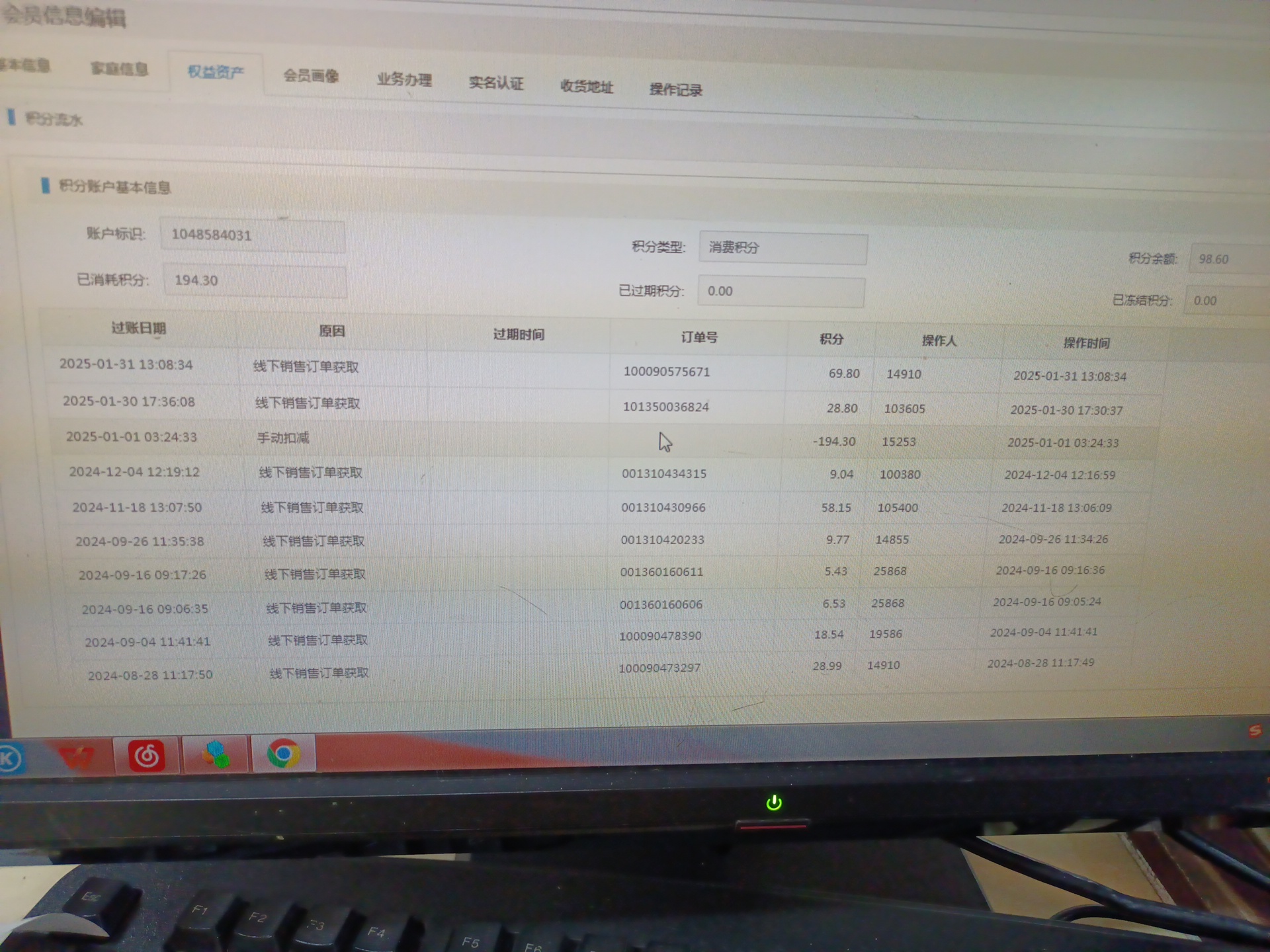The image size is (1270, 952).
Task: Launch WPS Office from the taskbar
Action: [77, 756]
